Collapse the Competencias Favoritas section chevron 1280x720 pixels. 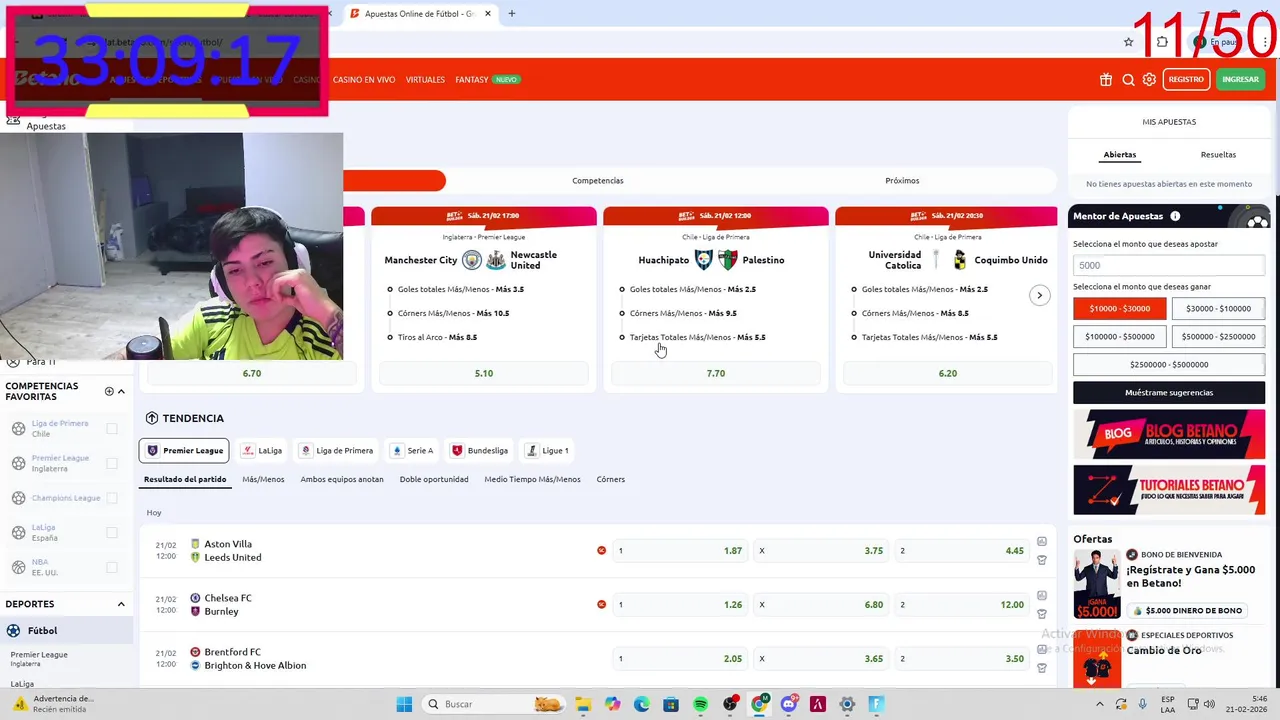[121, 391]
